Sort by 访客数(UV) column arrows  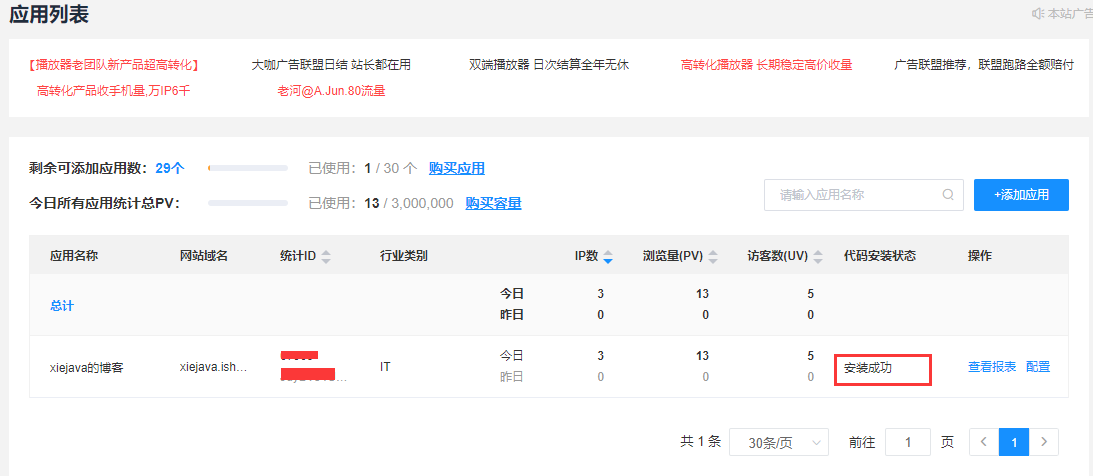816,257
